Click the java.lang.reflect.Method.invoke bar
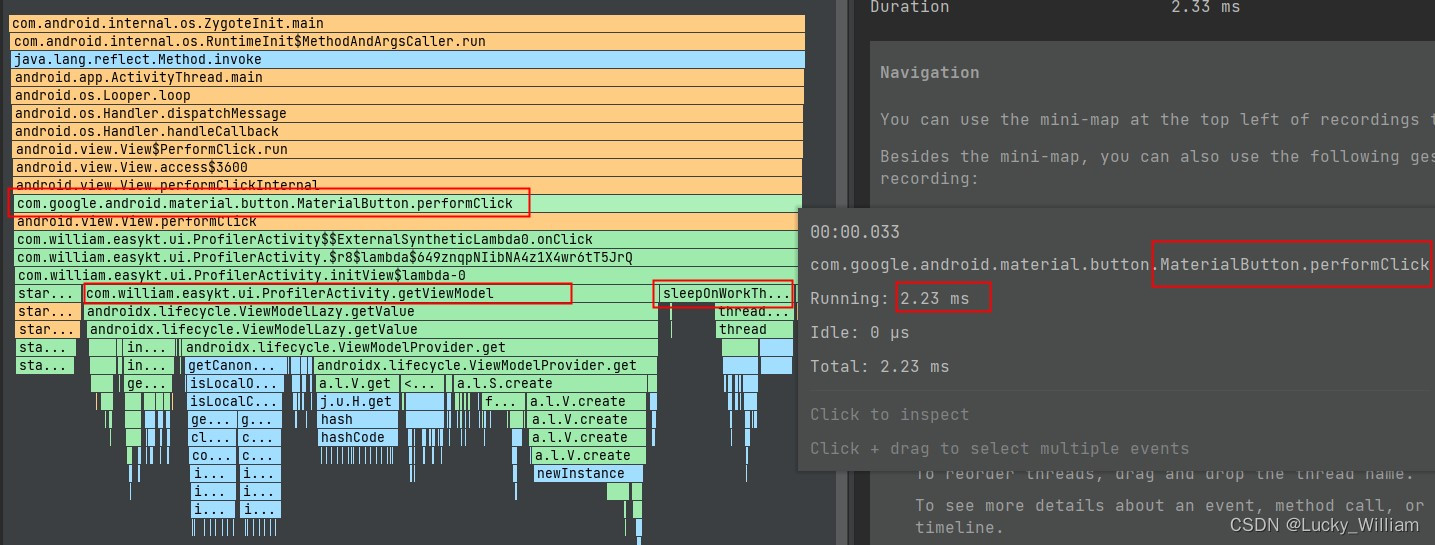 point(407,59)
